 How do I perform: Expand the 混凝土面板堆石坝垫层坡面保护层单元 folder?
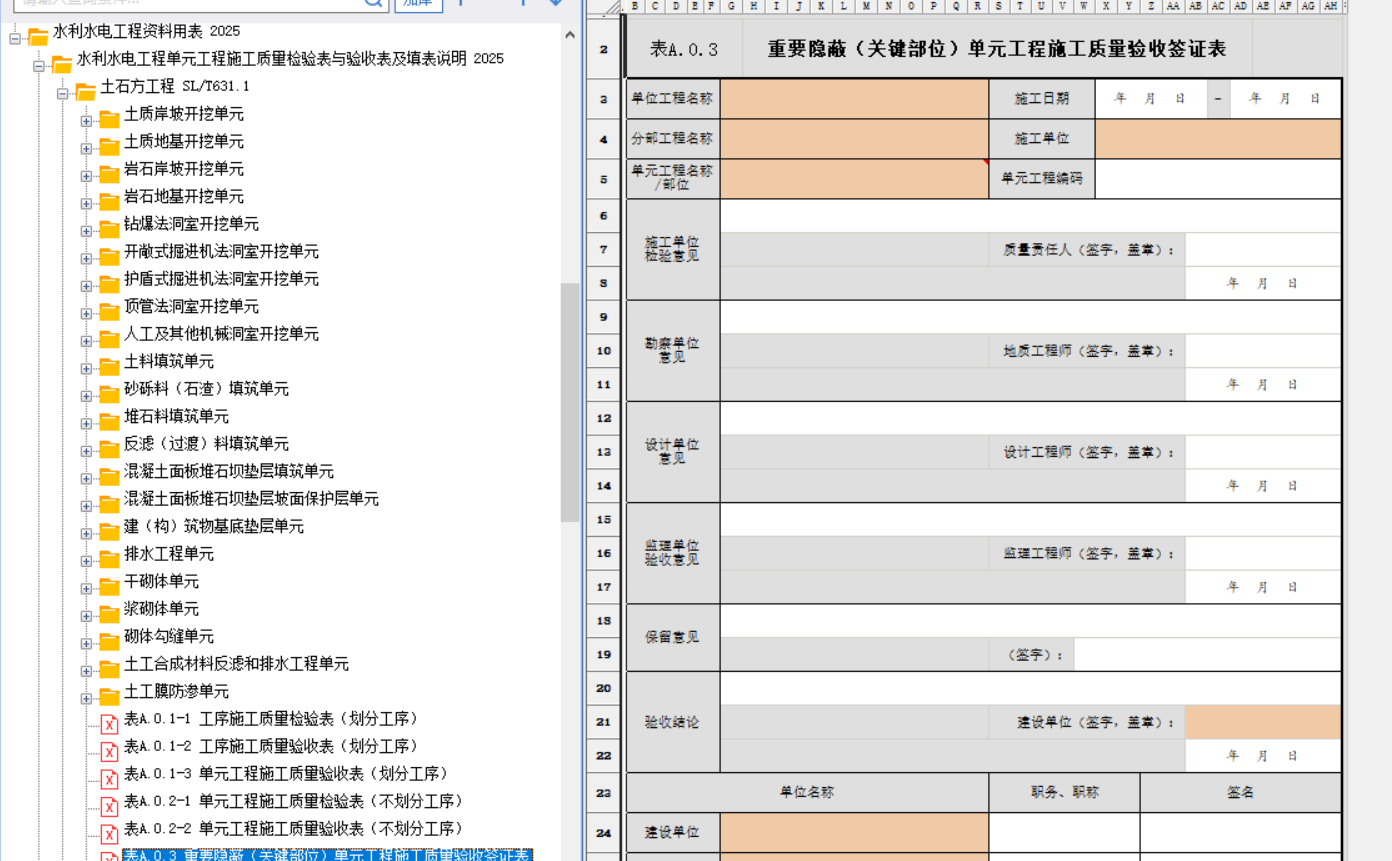(86, 506)
